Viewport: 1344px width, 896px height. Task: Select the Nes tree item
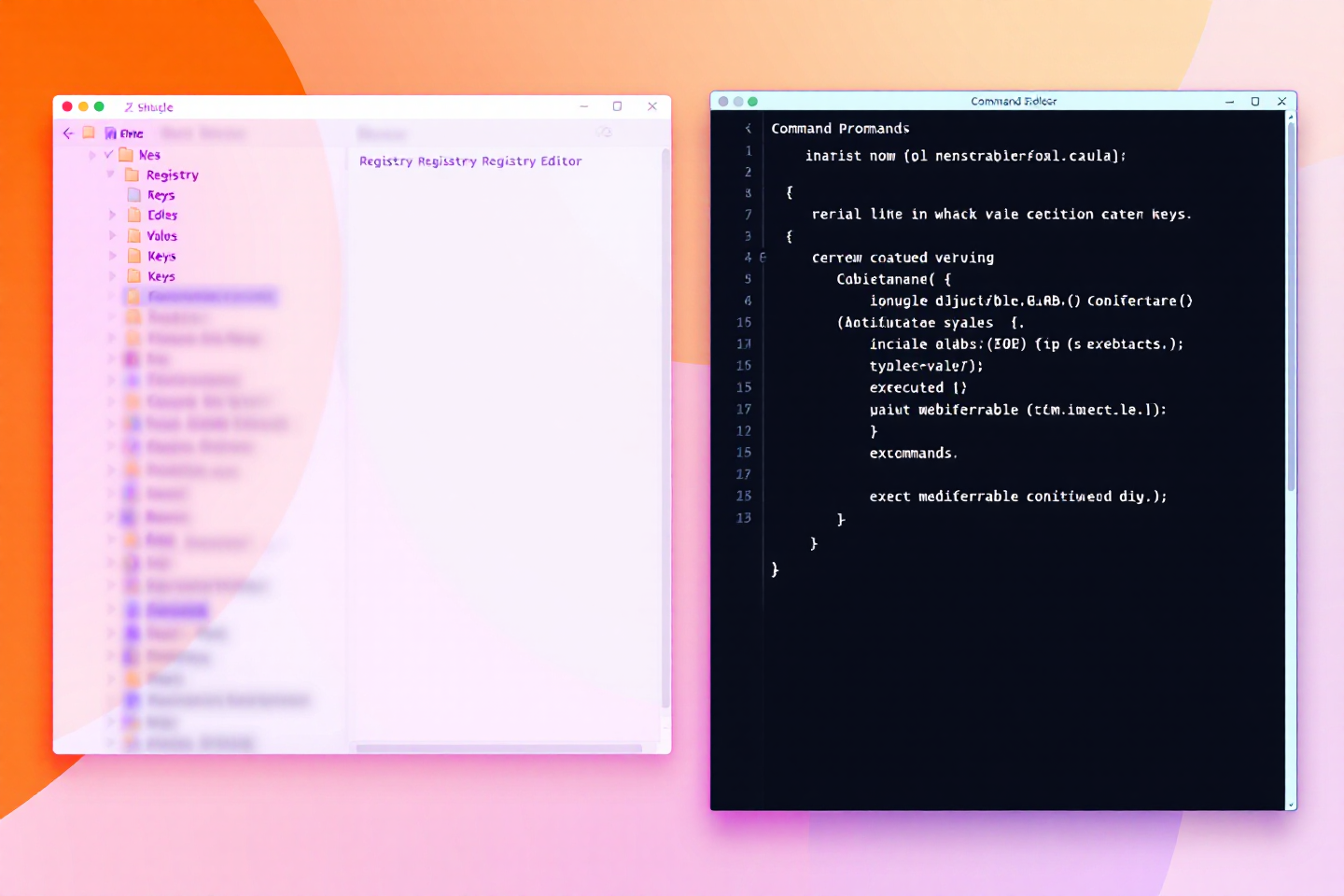pyautogui.click(x=149, y=155)
